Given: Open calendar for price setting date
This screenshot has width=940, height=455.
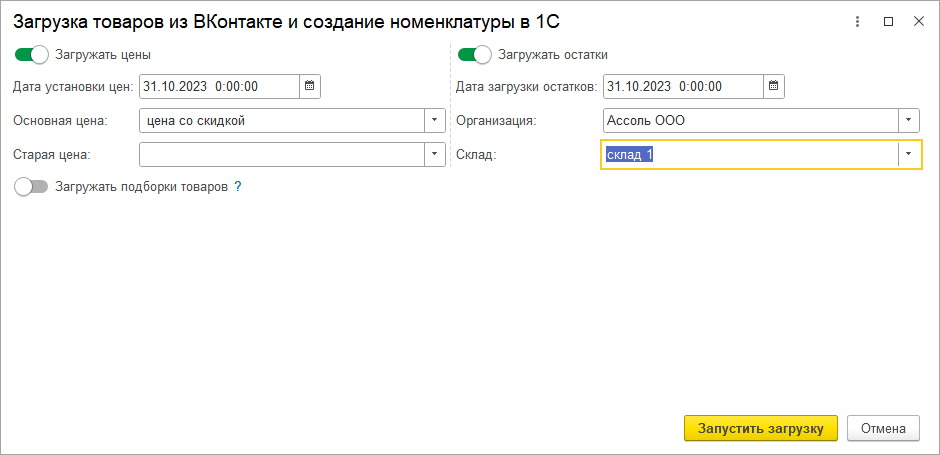Looking at the screenshot, I should click(310, 87).
